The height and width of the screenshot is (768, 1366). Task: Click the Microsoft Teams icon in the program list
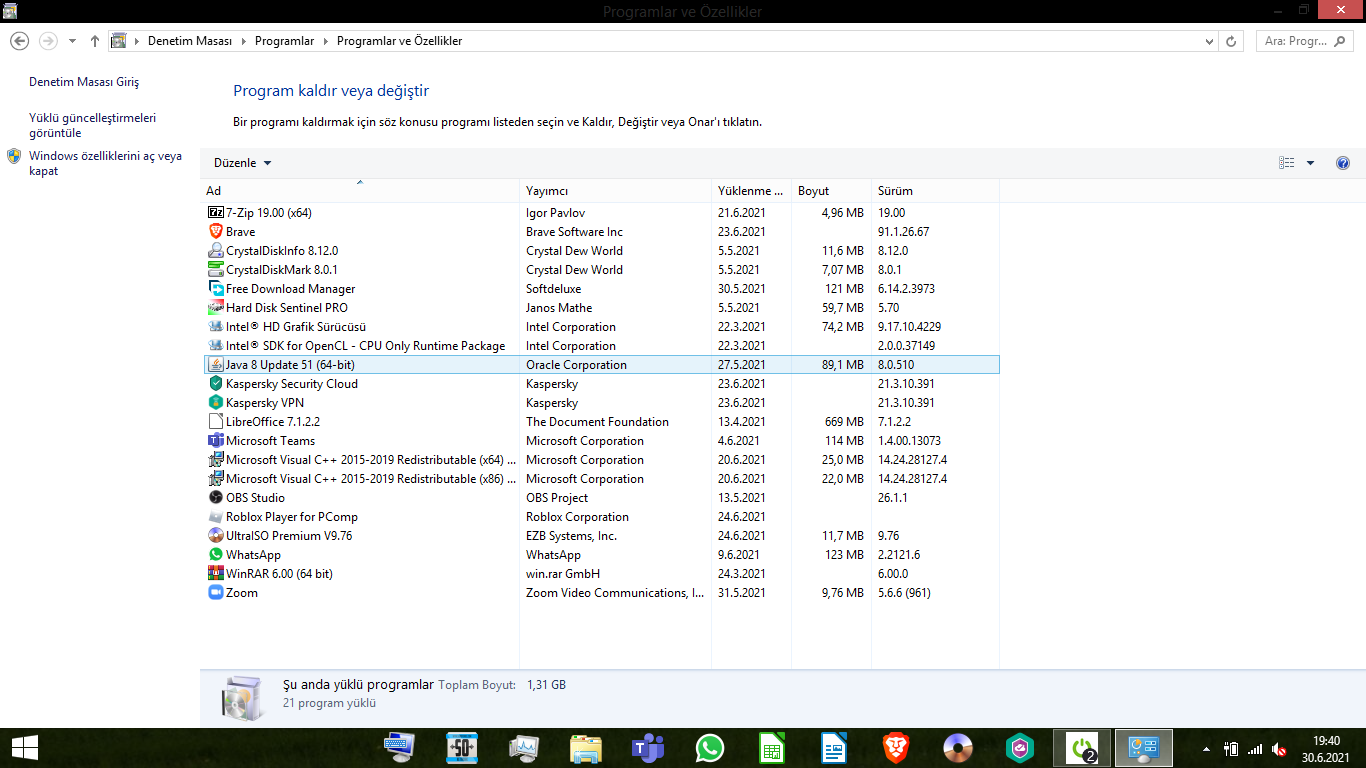216,440
